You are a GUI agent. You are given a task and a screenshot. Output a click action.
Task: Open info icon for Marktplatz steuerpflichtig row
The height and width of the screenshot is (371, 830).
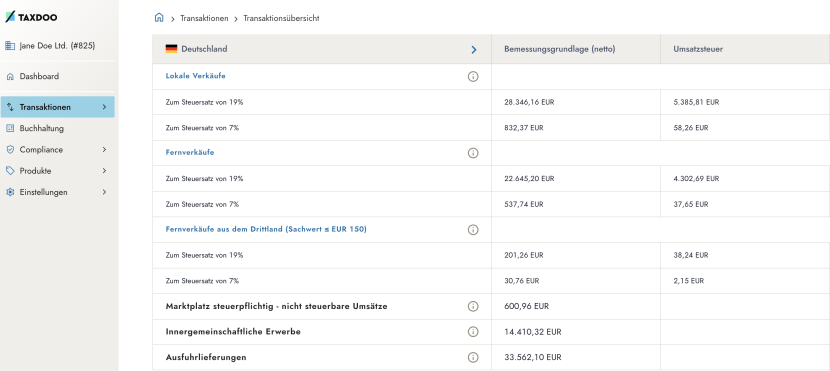click(x=473, y=306)
